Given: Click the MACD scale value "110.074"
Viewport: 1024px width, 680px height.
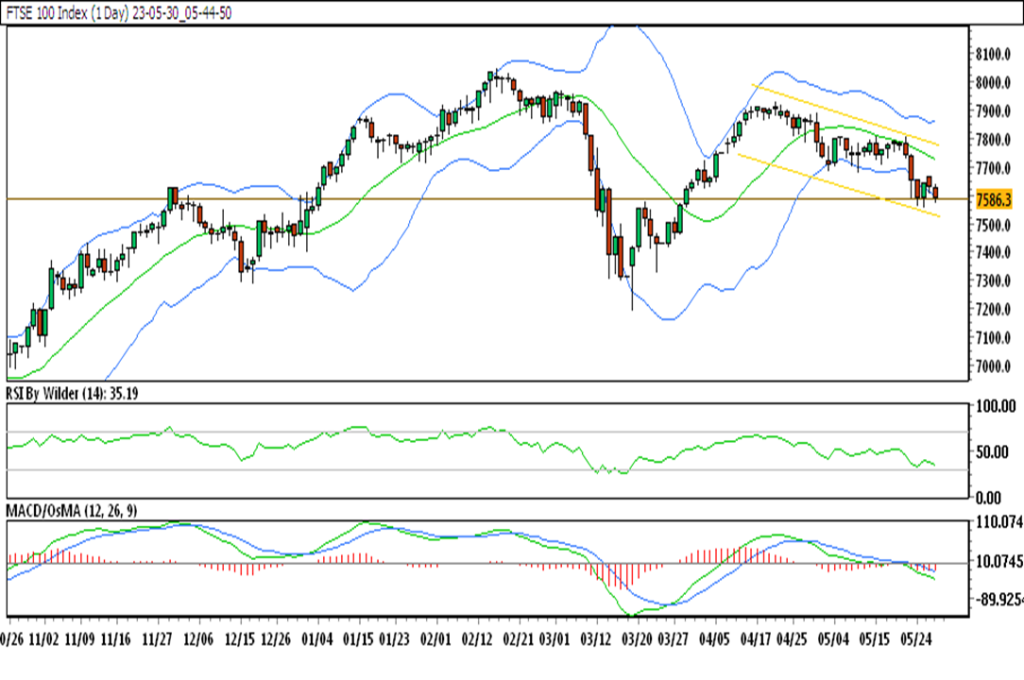Looking at the screenshot, I should tap(999, 522).
